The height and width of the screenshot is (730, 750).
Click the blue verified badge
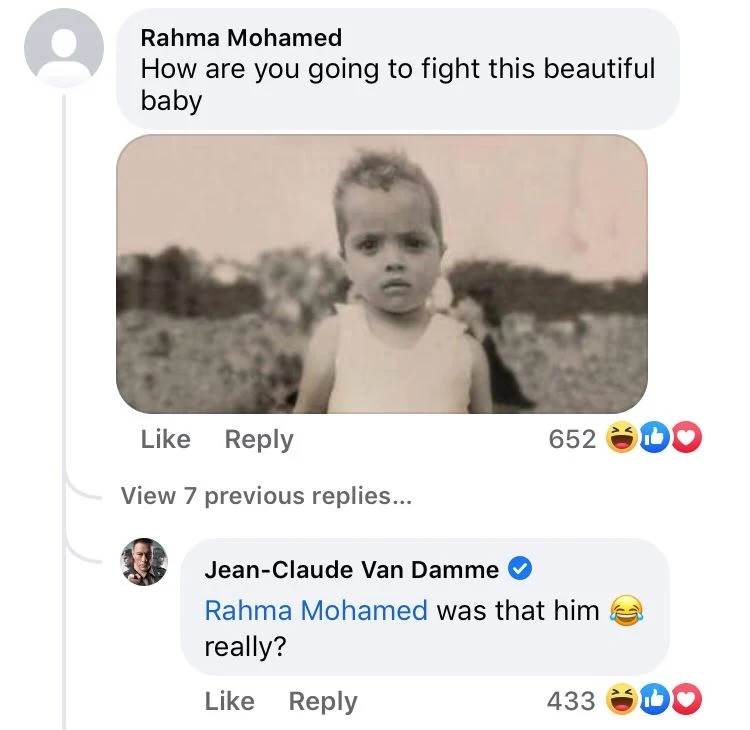[520, 570]
